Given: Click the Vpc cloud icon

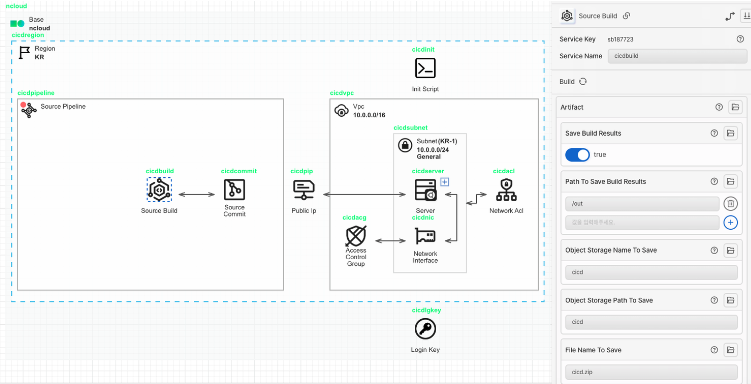Looking at the screenshot, I should pyautogui.click(x=341, y=111).
